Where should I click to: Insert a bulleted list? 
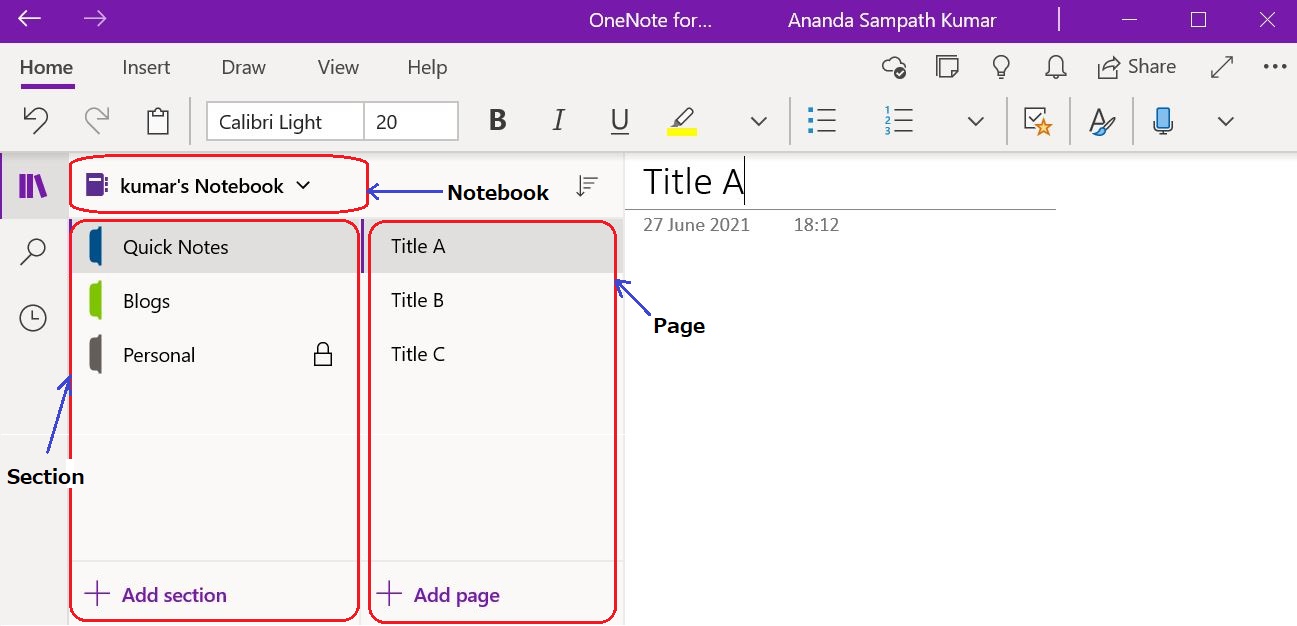pos(821,121)
